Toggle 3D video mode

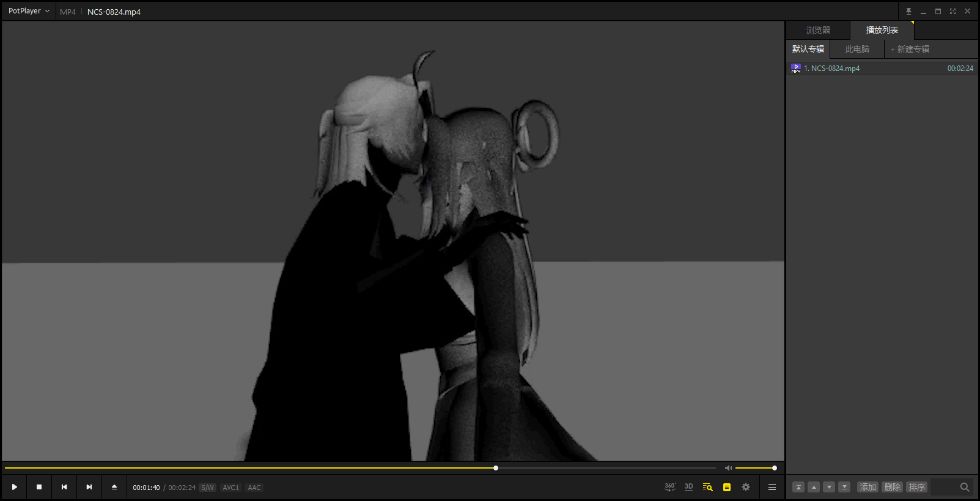689,487
